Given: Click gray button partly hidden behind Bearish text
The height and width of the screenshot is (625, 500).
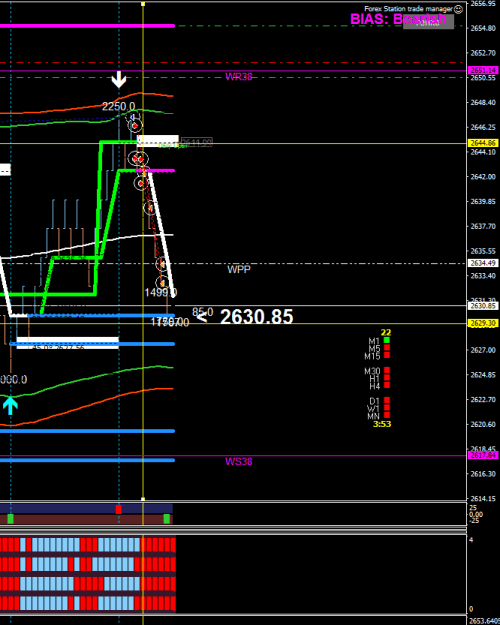Looking at the screenshot, I should [x=429, y=22].
